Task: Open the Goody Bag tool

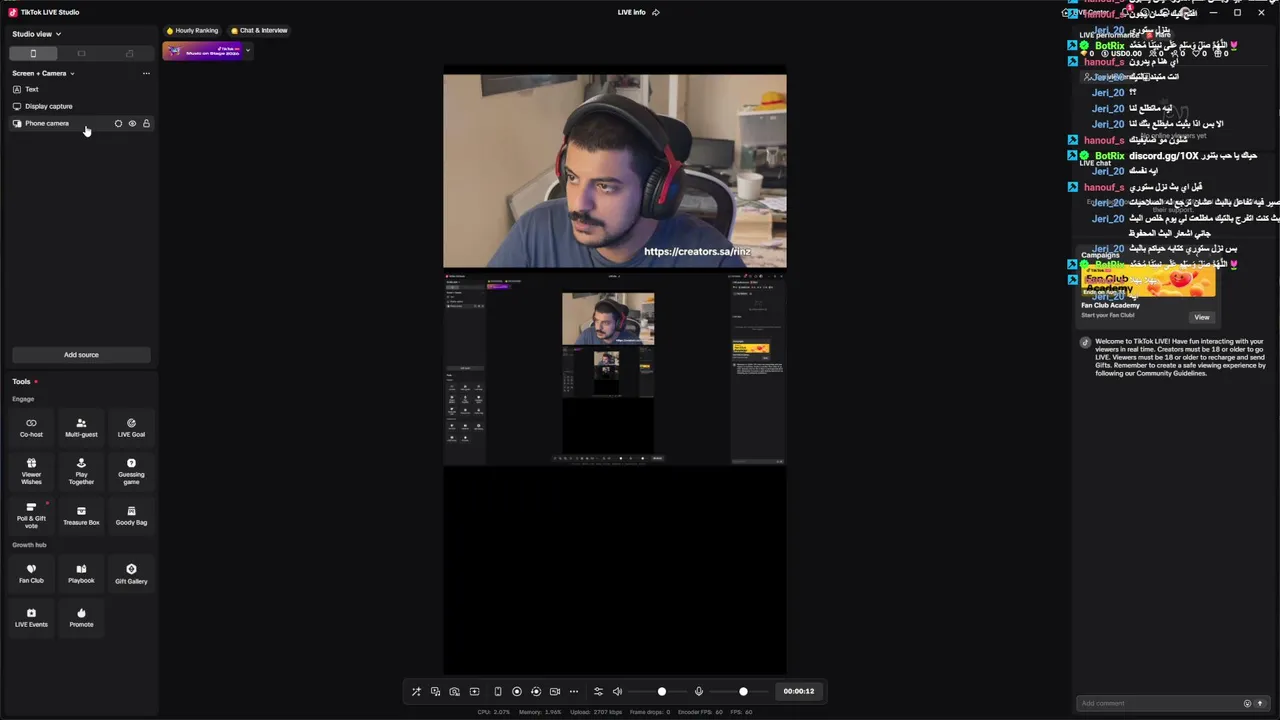Action: 131,515
